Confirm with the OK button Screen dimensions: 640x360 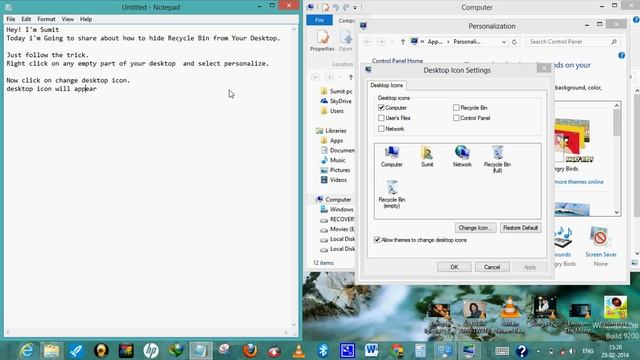(454, 267)
